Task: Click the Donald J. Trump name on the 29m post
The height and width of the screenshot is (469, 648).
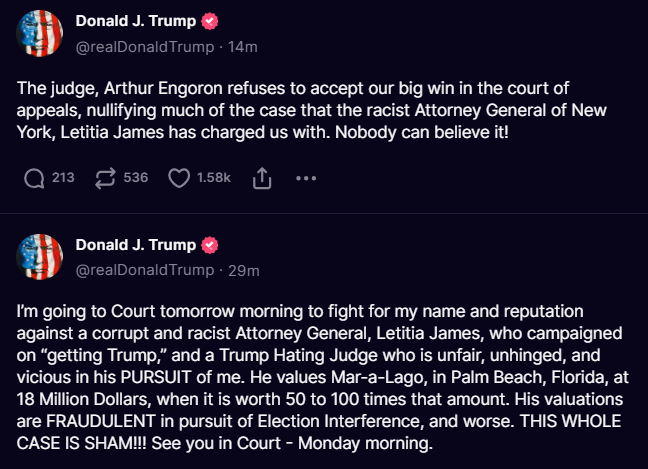Action: click(137, 245)
